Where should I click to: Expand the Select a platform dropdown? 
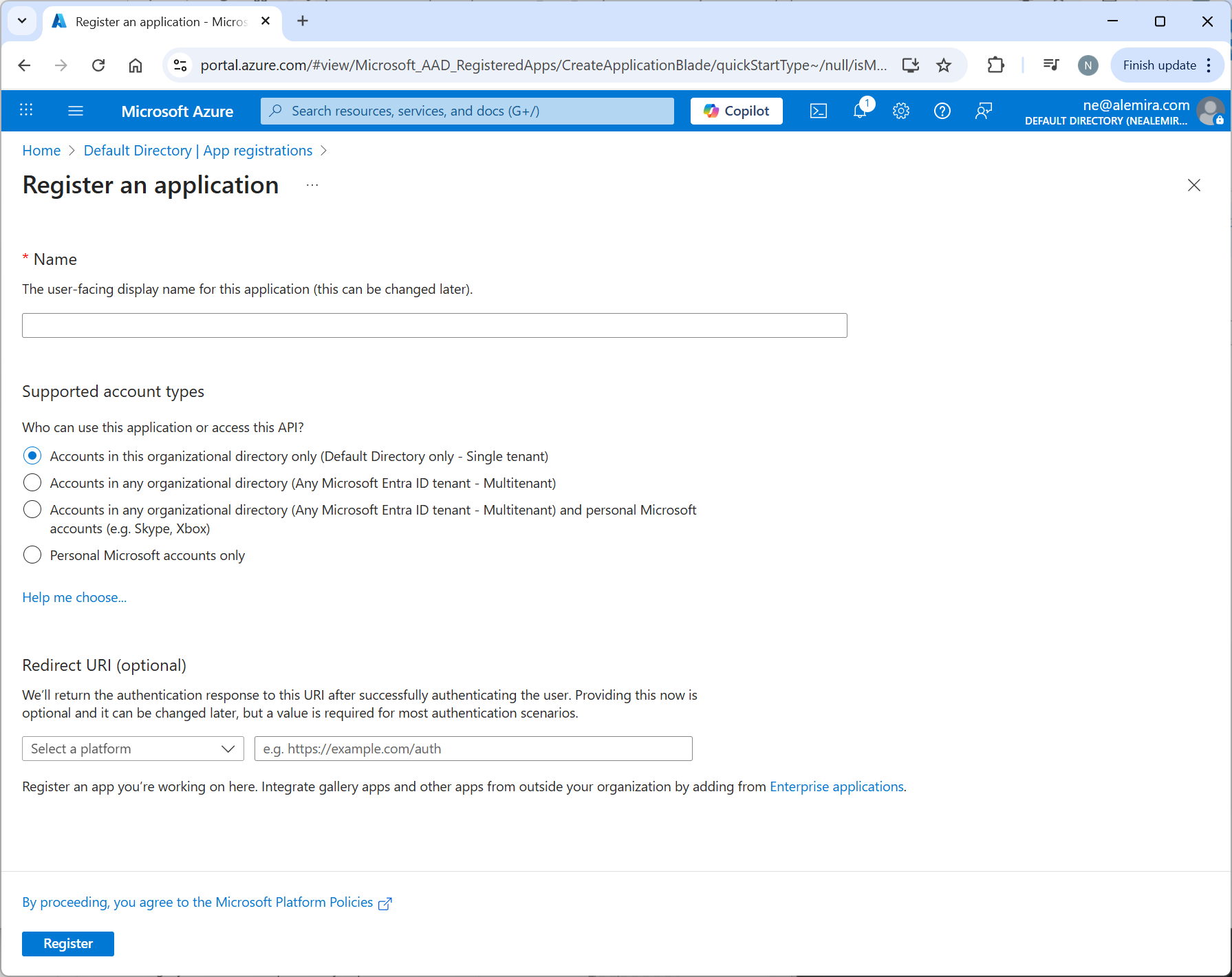(133, 749)
